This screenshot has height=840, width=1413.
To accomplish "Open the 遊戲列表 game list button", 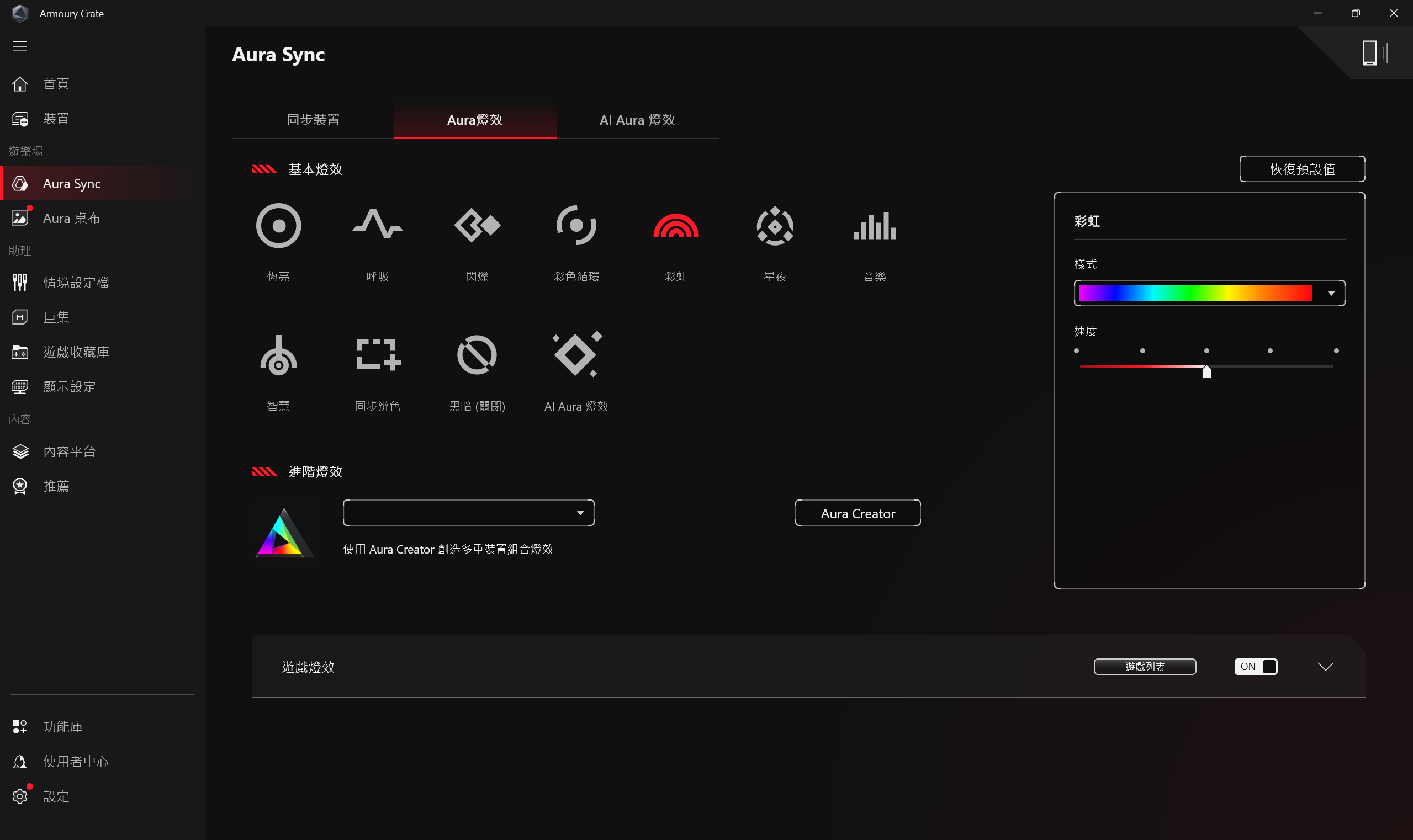I will coord(1145,667).
